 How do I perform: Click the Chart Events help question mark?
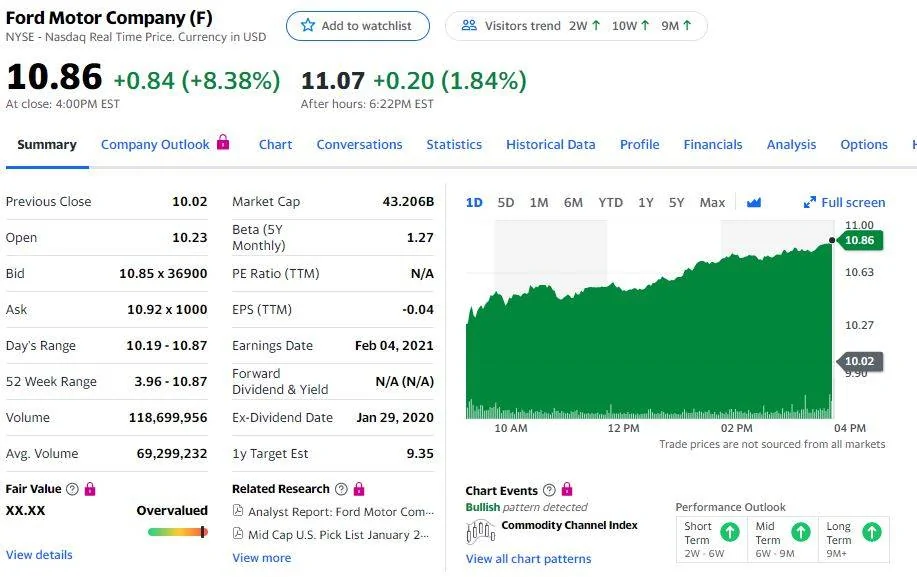click(549, 490)
